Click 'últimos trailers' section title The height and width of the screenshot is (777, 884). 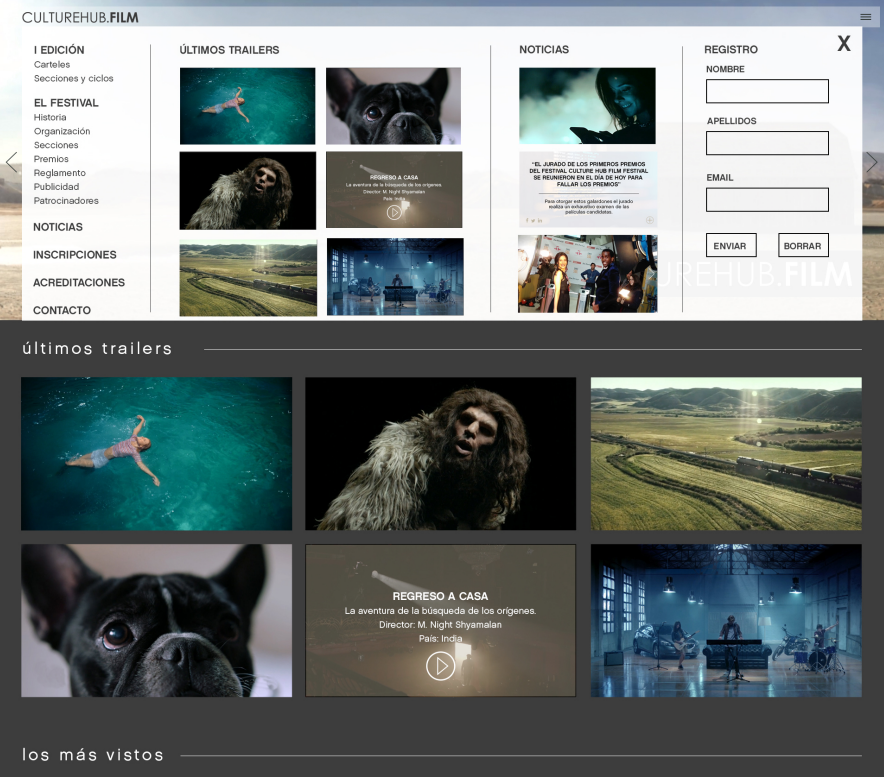(97, 348)
